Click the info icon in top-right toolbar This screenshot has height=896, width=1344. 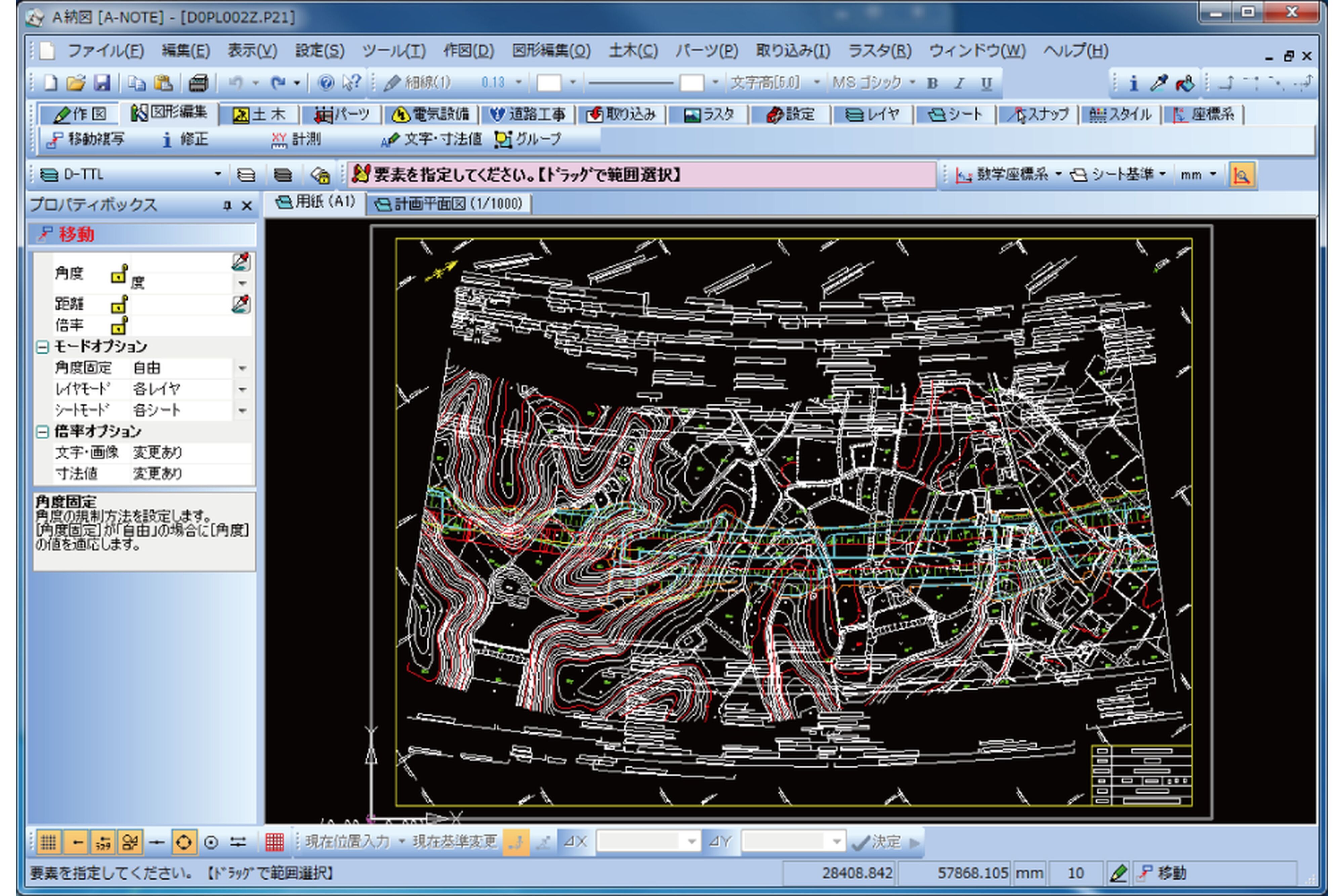point(1133,83)
